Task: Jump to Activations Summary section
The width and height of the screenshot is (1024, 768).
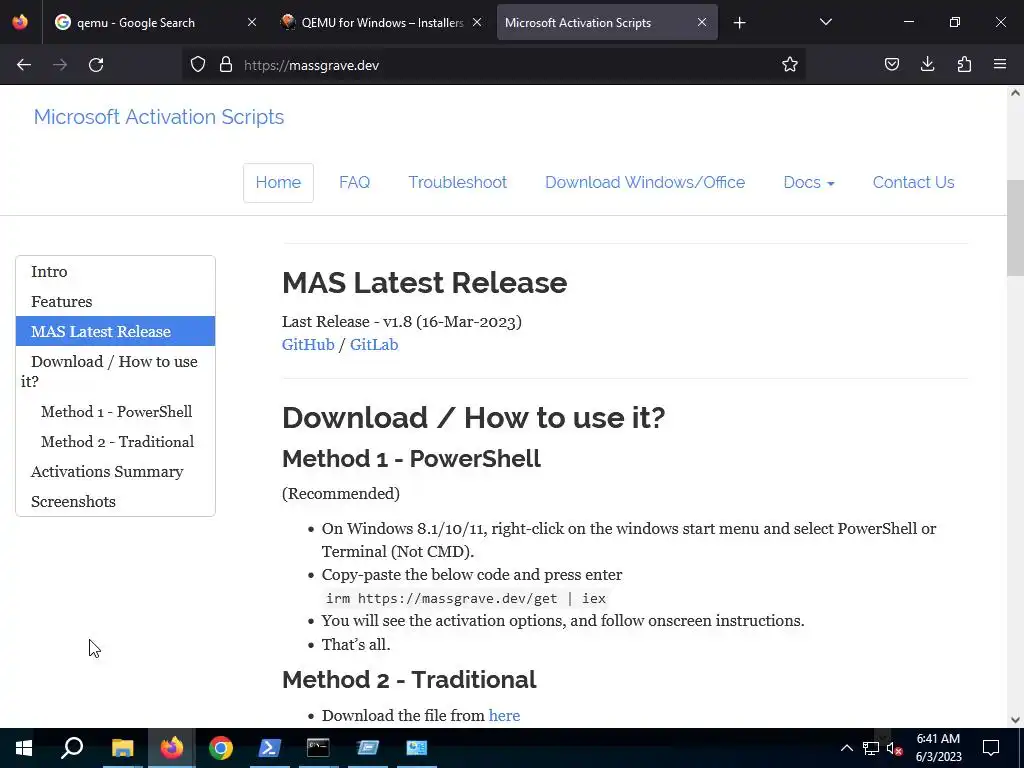Action: [x=115, y=472]
